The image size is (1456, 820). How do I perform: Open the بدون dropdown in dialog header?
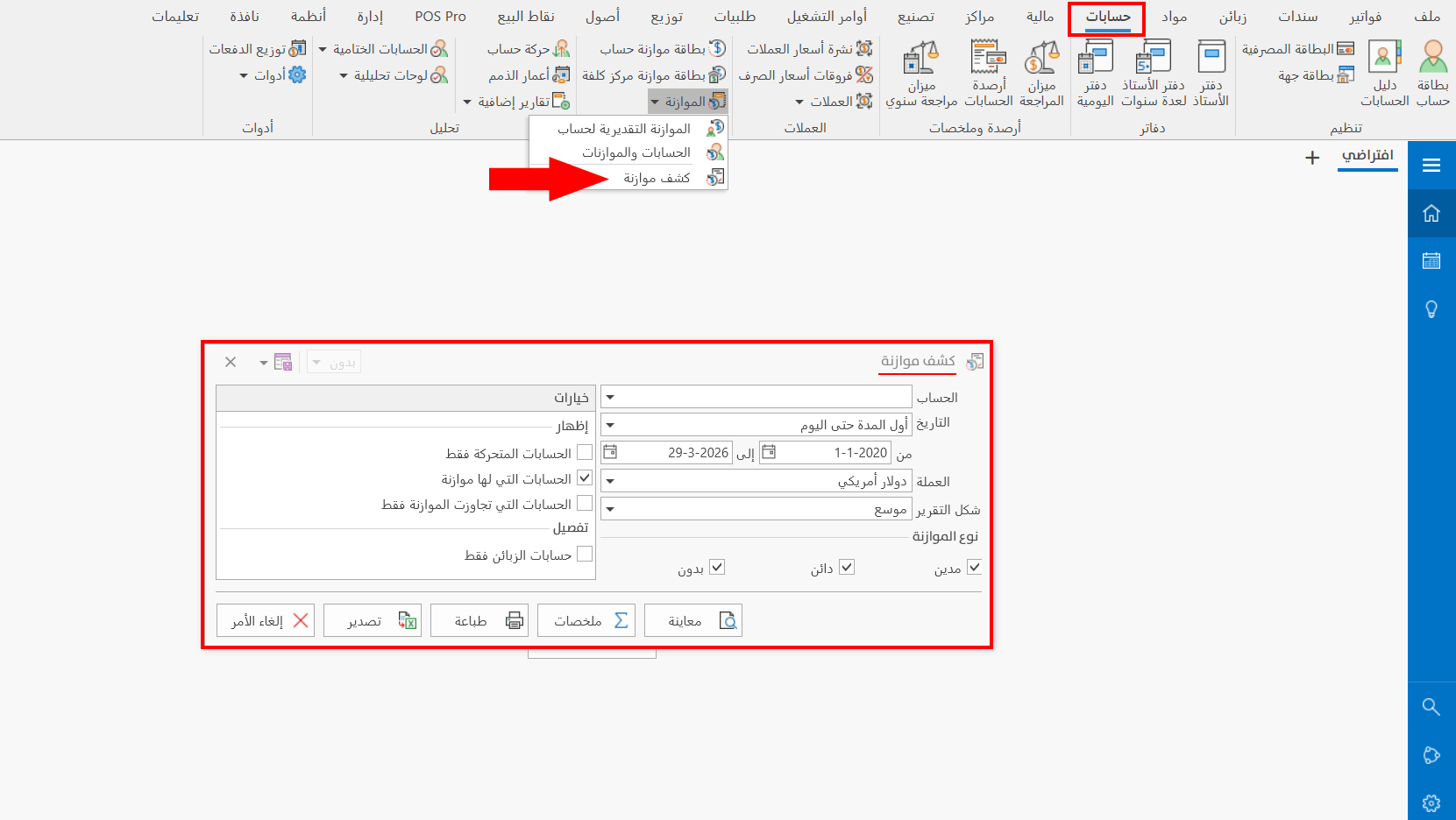(334, 362)
